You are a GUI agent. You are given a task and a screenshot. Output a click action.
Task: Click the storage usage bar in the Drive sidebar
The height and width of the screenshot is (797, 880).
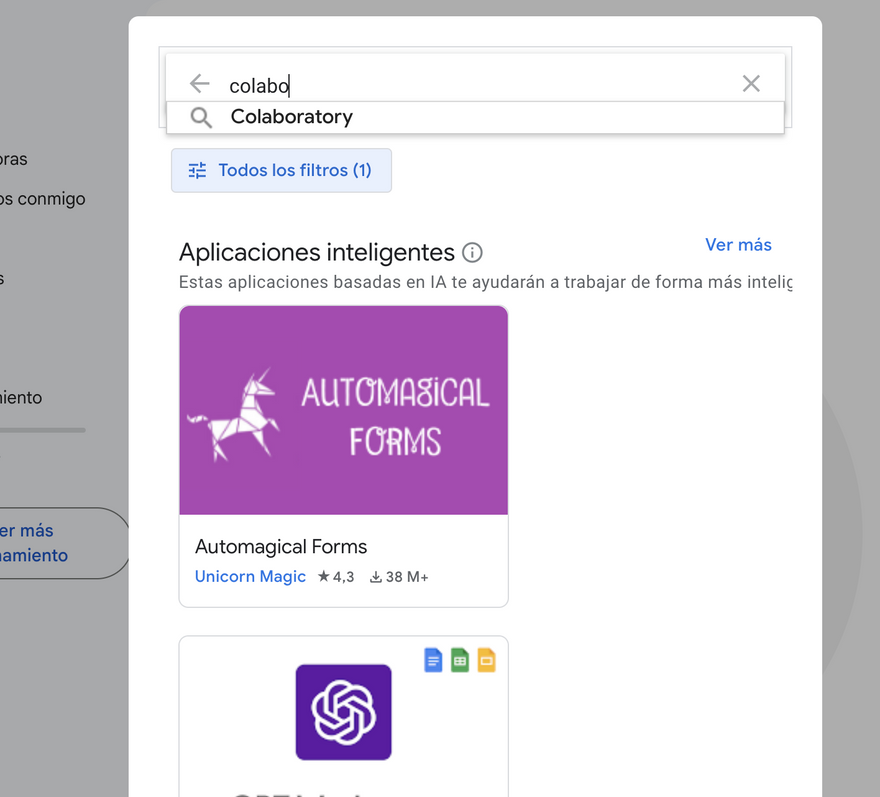(x=43, y=430)
